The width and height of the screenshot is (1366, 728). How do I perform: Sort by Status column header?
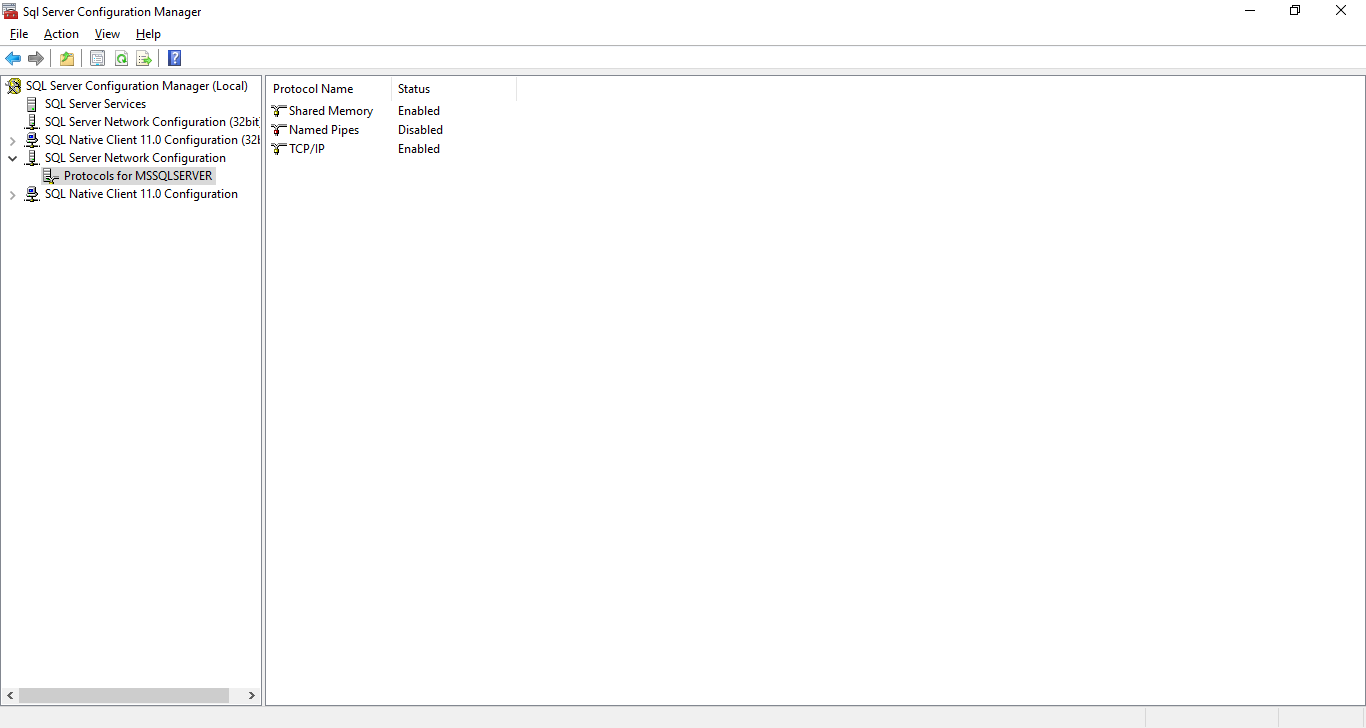pyautogui.click(x=454, y=89)
